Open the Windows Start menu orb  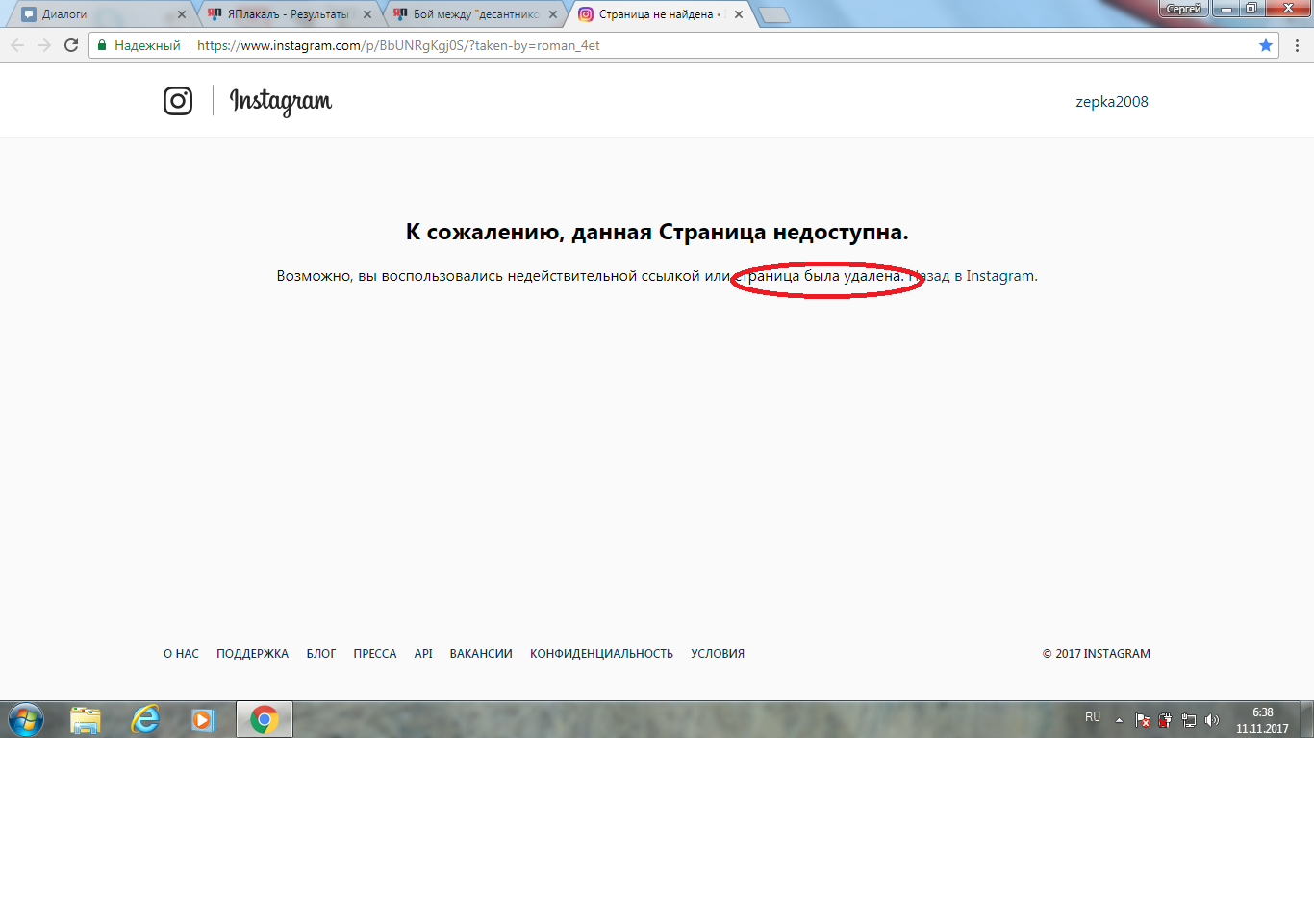click(x=26, y=719)
